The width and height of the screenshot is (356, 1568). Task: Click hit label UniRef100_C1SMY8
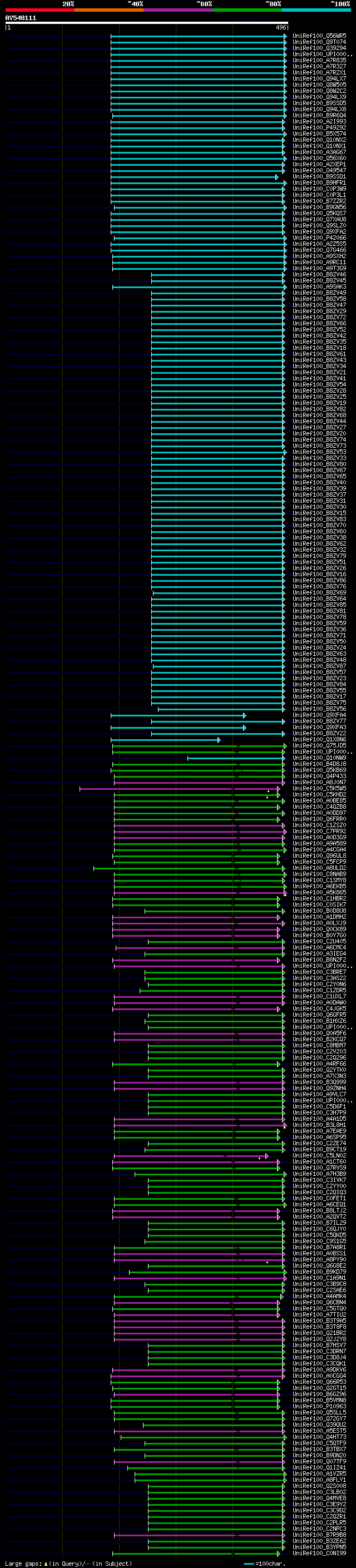pos(319,880)
